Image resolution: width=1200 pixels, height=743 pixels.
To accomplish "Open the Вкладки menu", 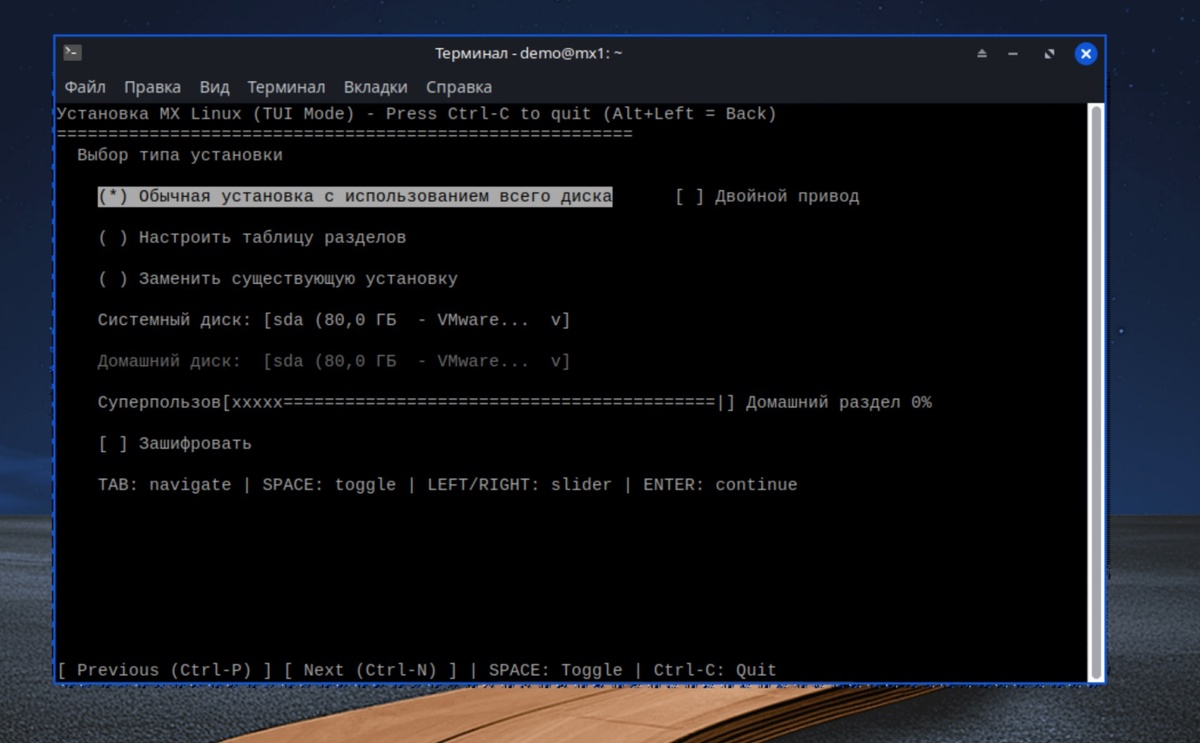I will [x=375, y=87].
